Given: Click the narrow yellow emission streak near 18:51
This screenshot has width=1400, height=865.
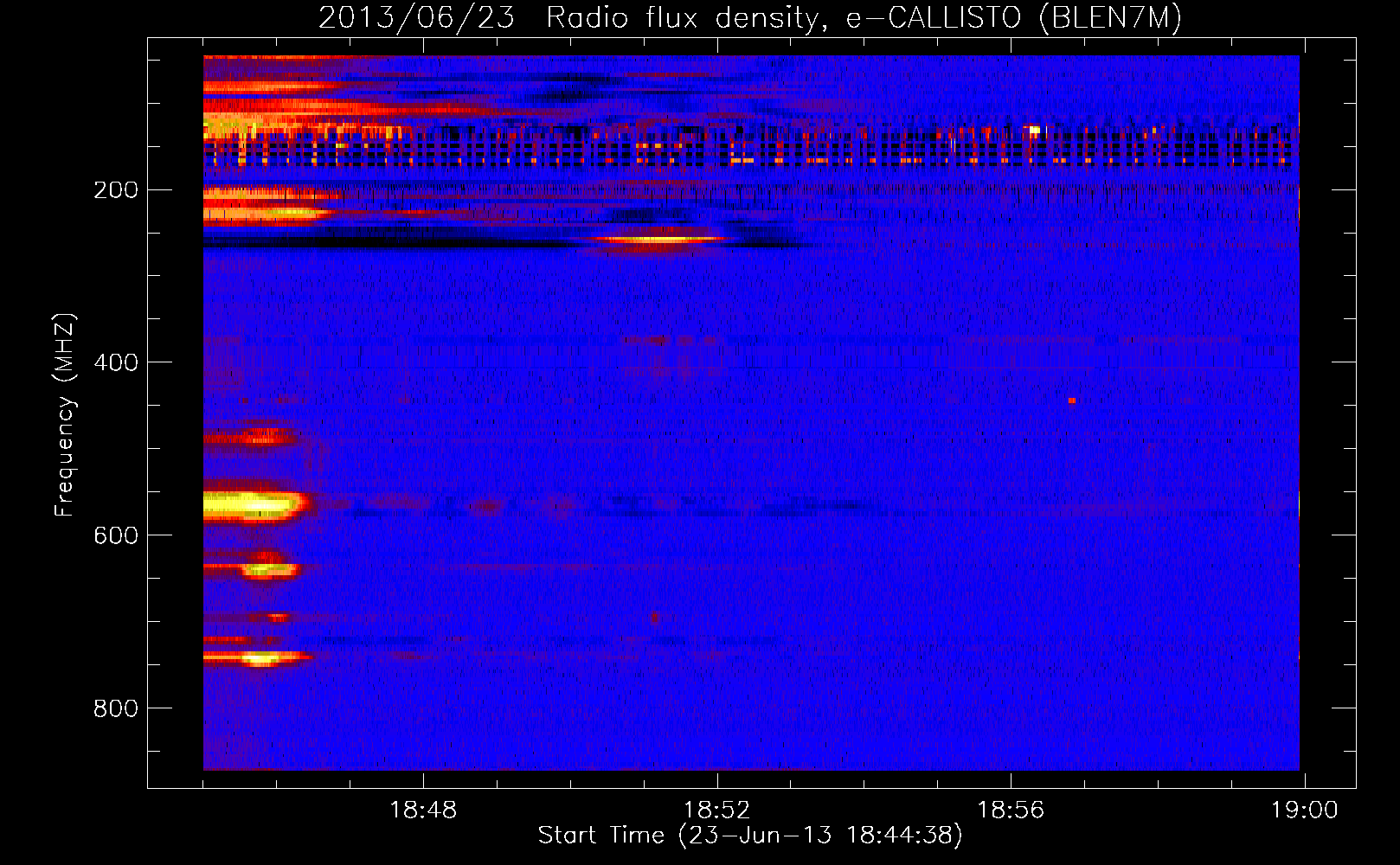Looking at the screenshot, I should point(659,239).
